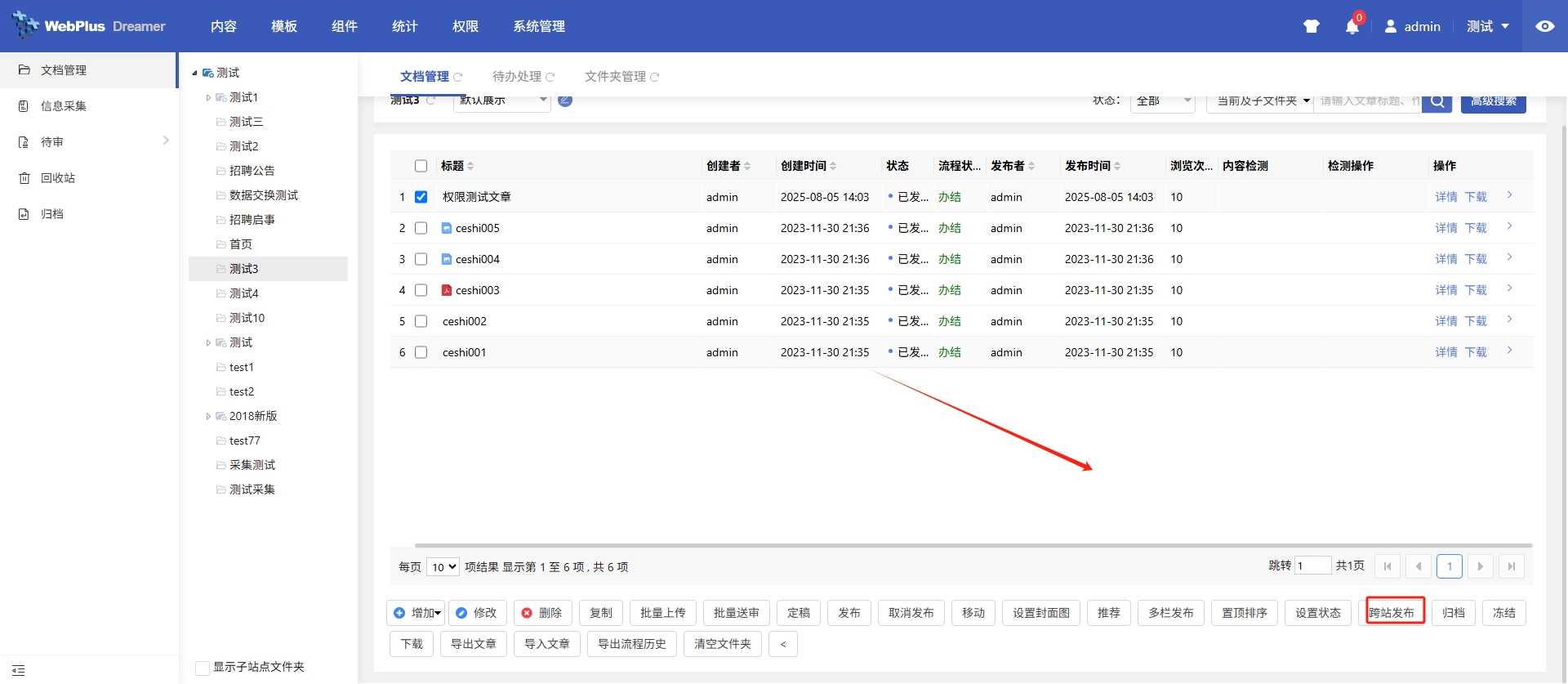Click the horizontal scrollbar under the table
Screen dimensions: 1568x684
pos(972,545)
